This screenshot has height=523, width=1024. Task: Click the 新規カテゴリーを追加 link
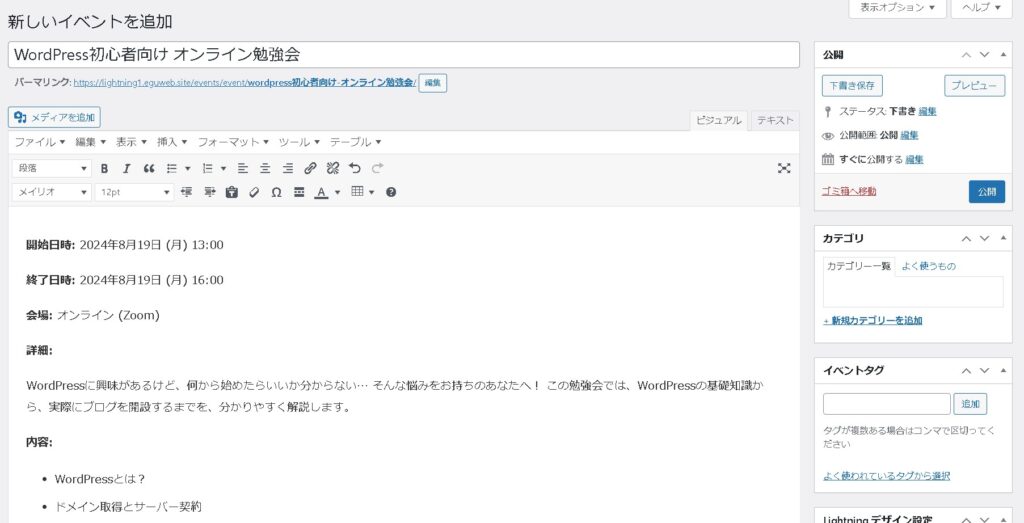[872, 321]
